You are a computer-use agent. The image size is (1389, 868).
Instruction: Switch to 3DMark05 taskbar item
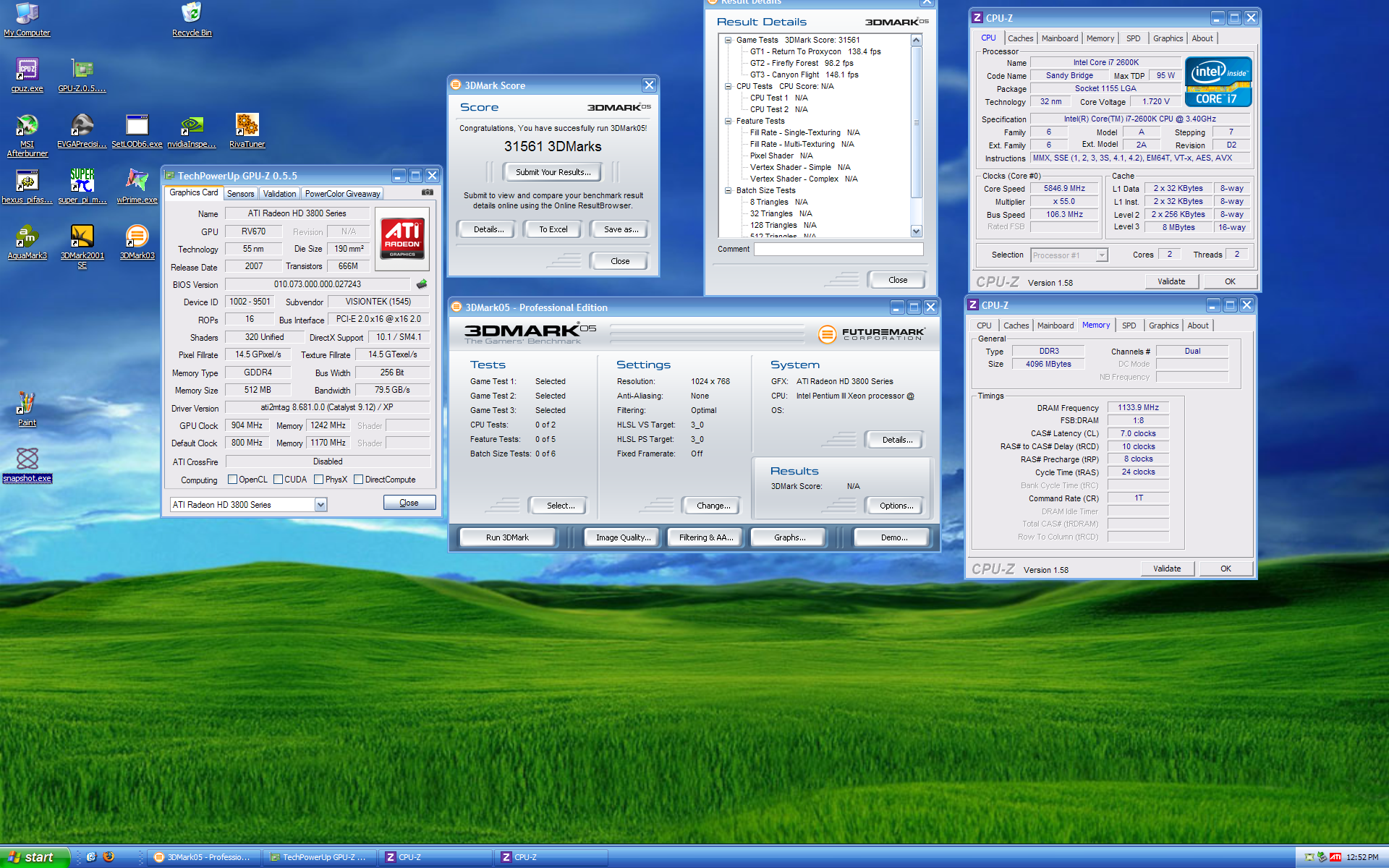point(203,857)
